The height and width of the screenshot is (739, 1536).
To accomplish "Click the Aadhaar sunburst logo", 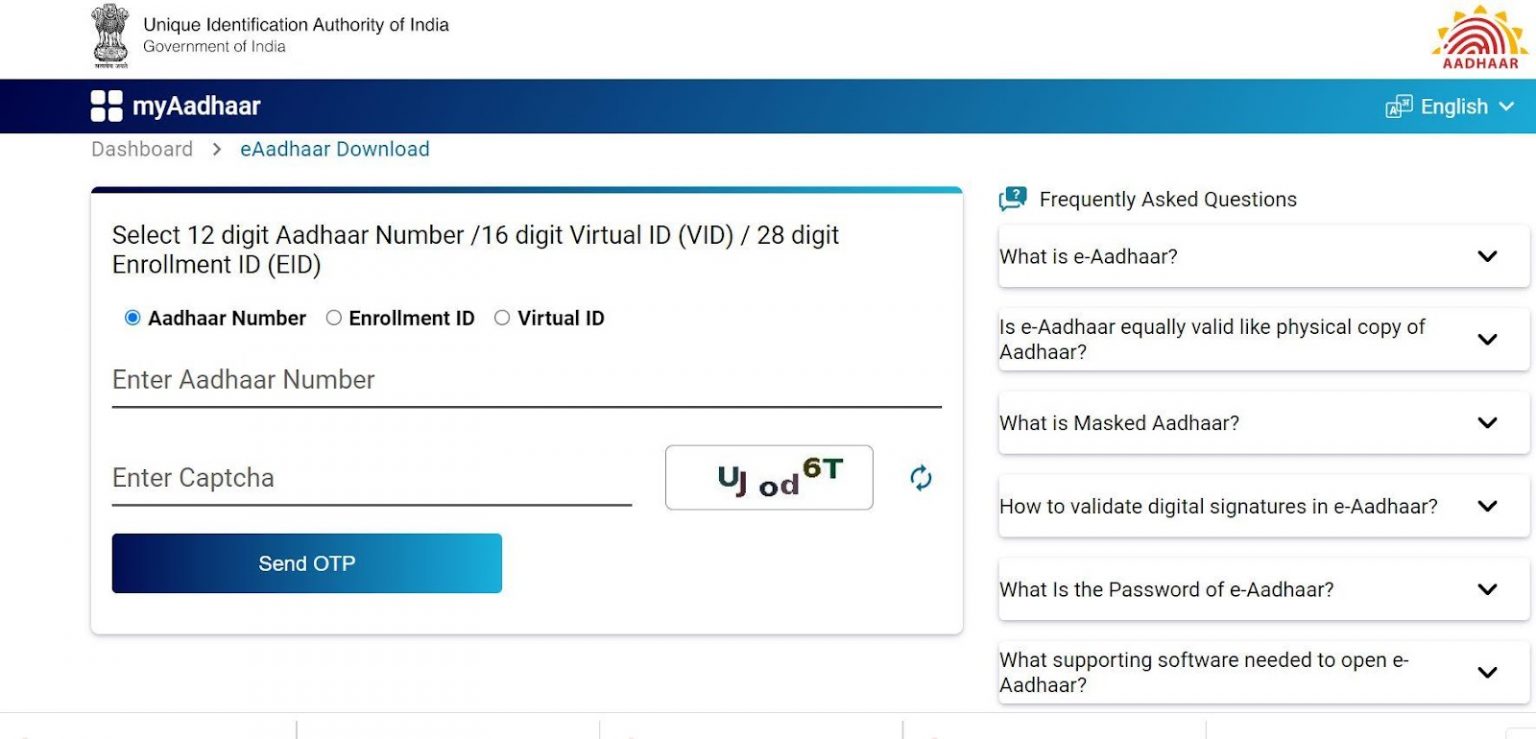I will click(1480, 38).
